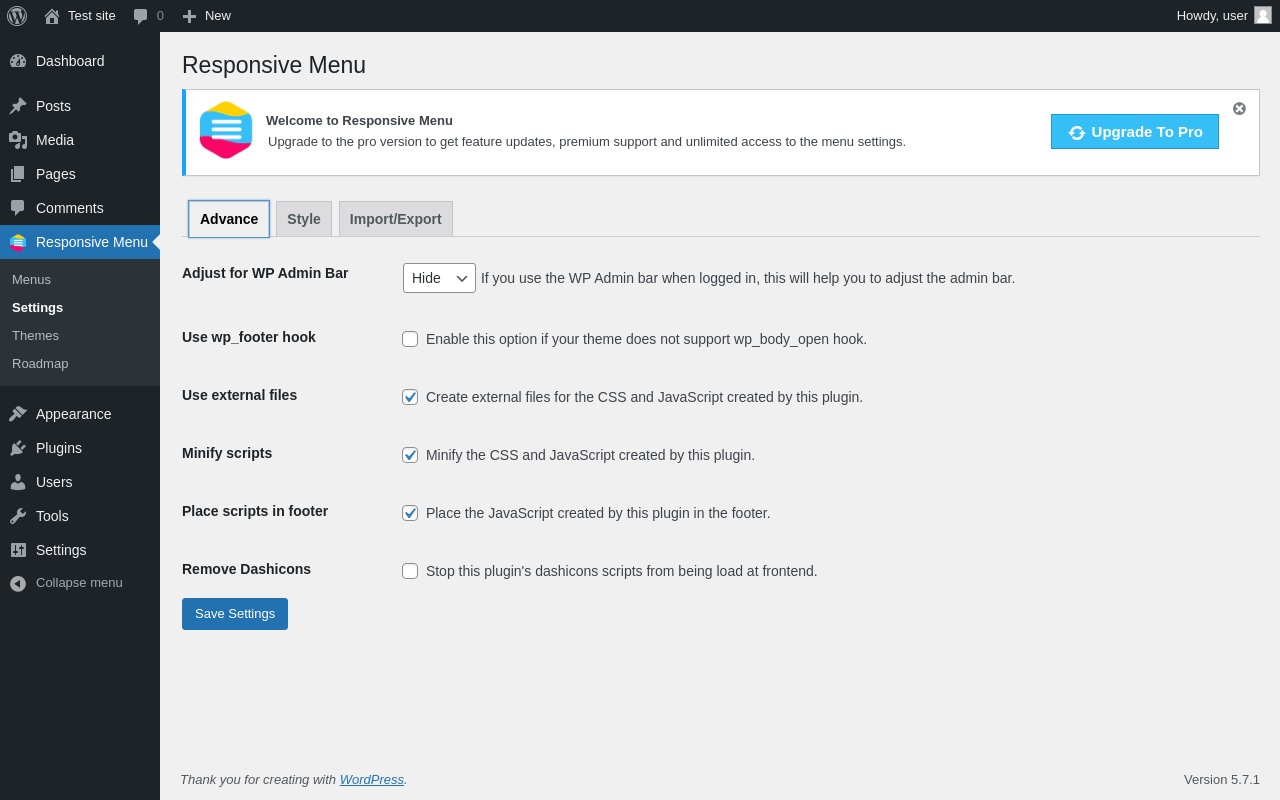Image resolution: width=1280 pixels, height=800 pixels.
Task: Open the Plugins sidebar icon
Action: pos(18,448)
